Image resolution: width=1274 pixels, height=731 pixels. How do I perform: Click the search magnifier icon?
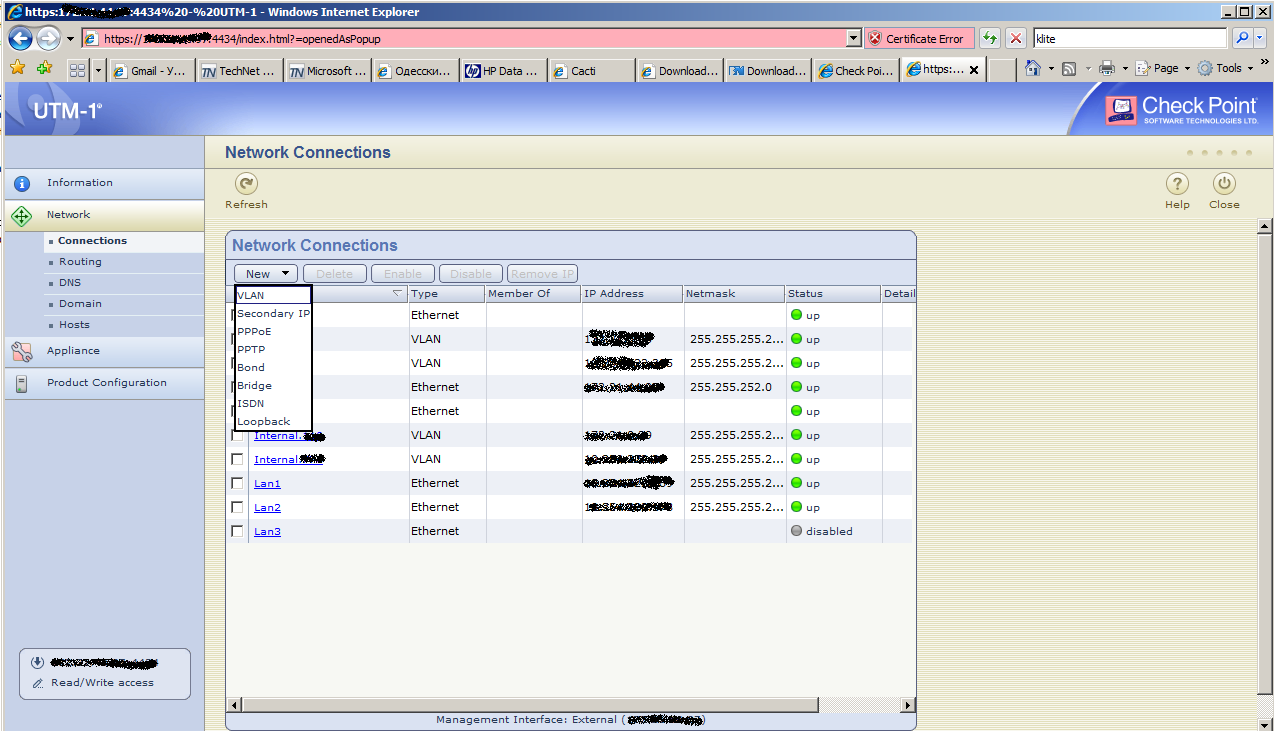[x=1242, y=38]
